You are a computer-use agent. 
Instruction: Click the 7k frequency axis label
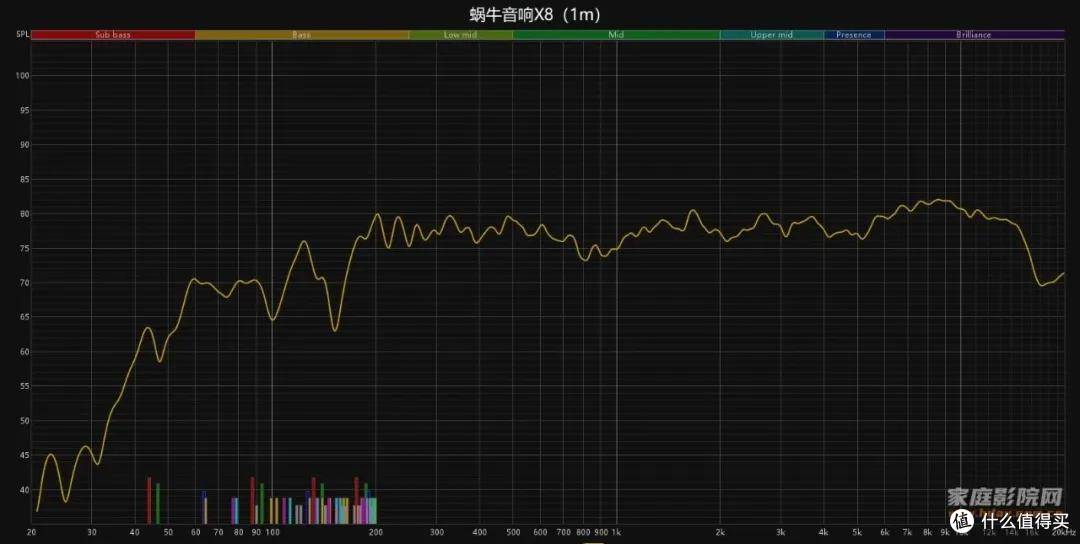[x=908, y=532]
